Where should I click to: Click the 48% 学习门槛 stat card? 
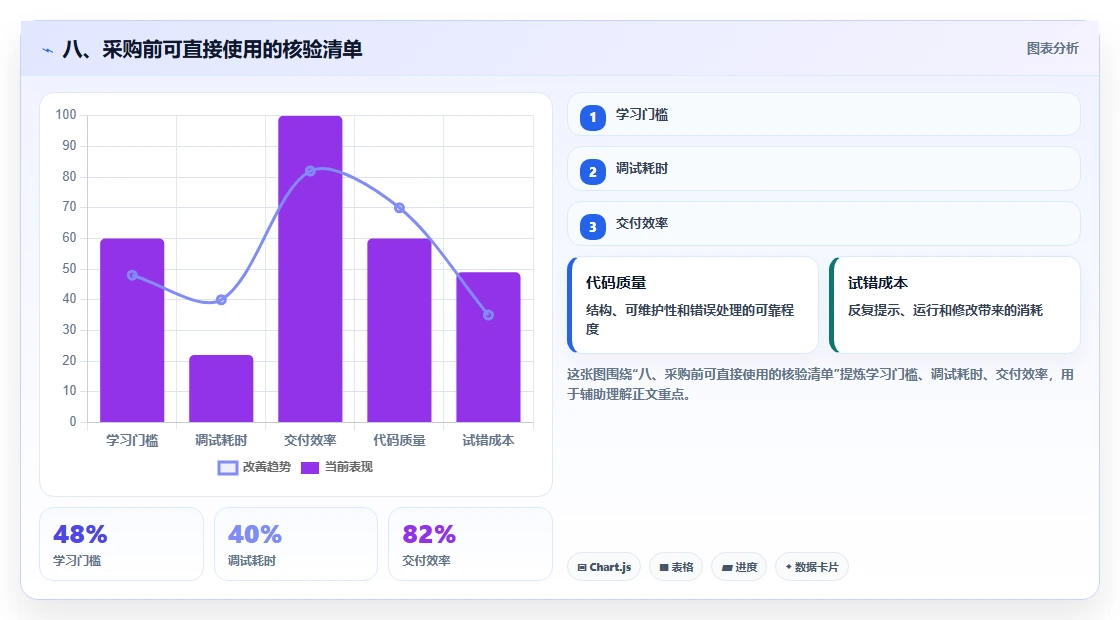[121, 544]
